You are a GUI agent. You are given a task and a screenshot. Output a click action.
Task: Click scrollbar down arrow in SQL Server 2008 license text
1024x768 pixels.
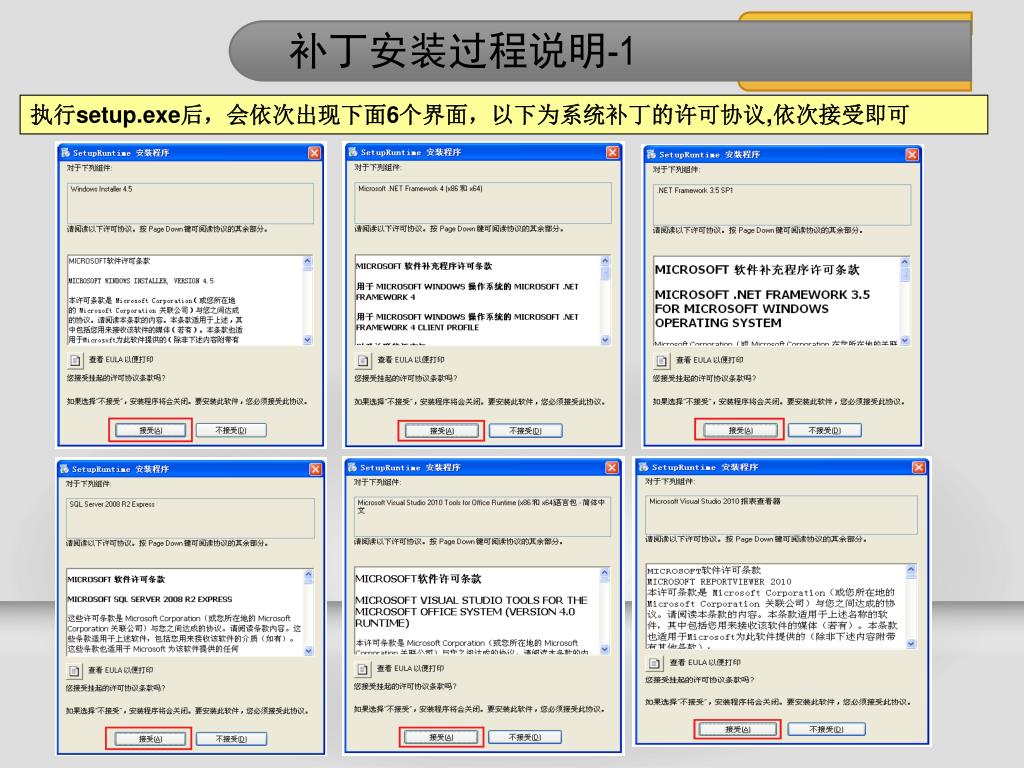click(309, 650)
